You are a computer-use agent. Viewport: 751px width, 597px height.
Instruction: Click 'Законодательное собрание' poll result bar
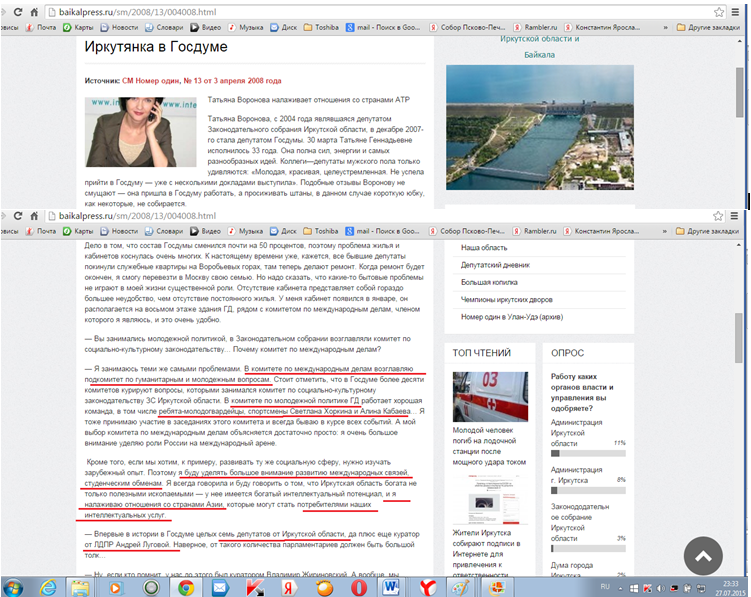(x=588, y=549)
